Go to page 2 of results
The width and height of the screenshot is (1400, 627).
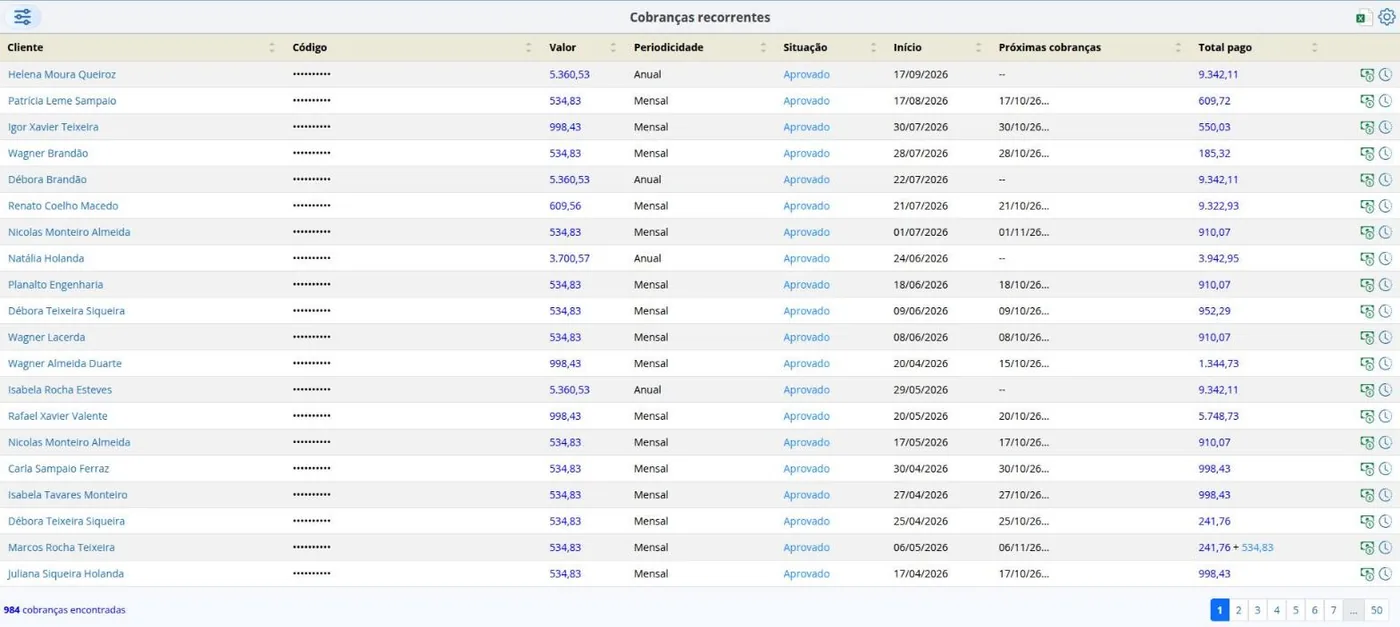pyautogui.click(x=1239, y=610)
